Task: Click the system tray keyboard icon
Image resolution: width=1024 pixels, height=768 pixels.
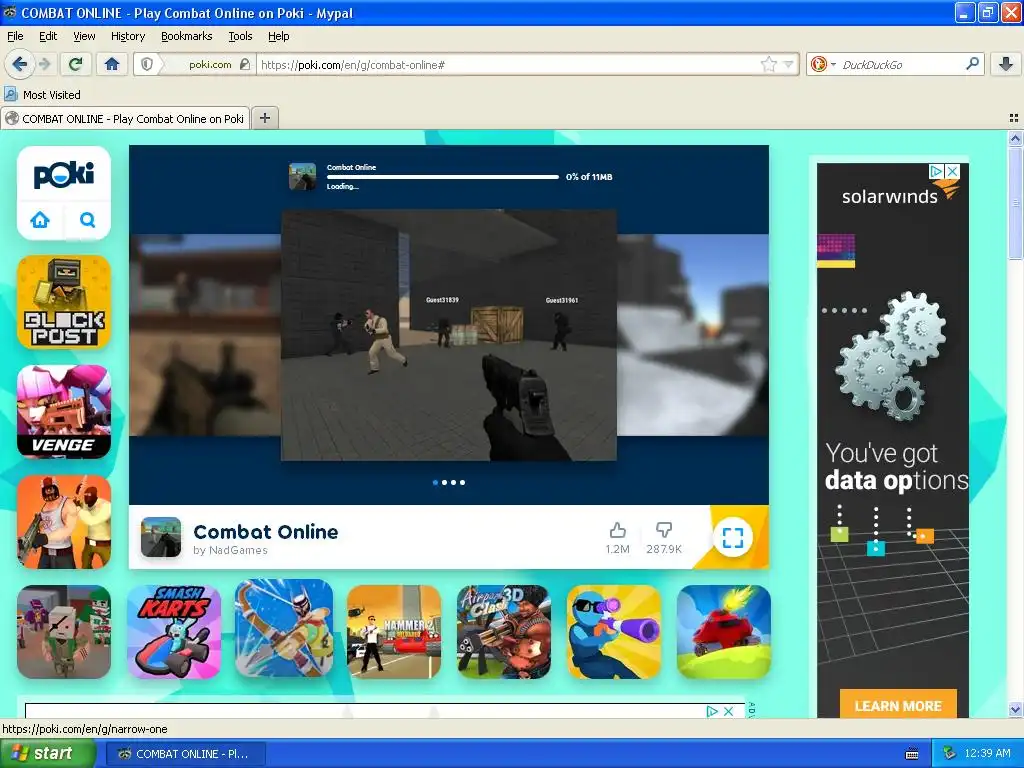Action: click(x=912, y=754)
